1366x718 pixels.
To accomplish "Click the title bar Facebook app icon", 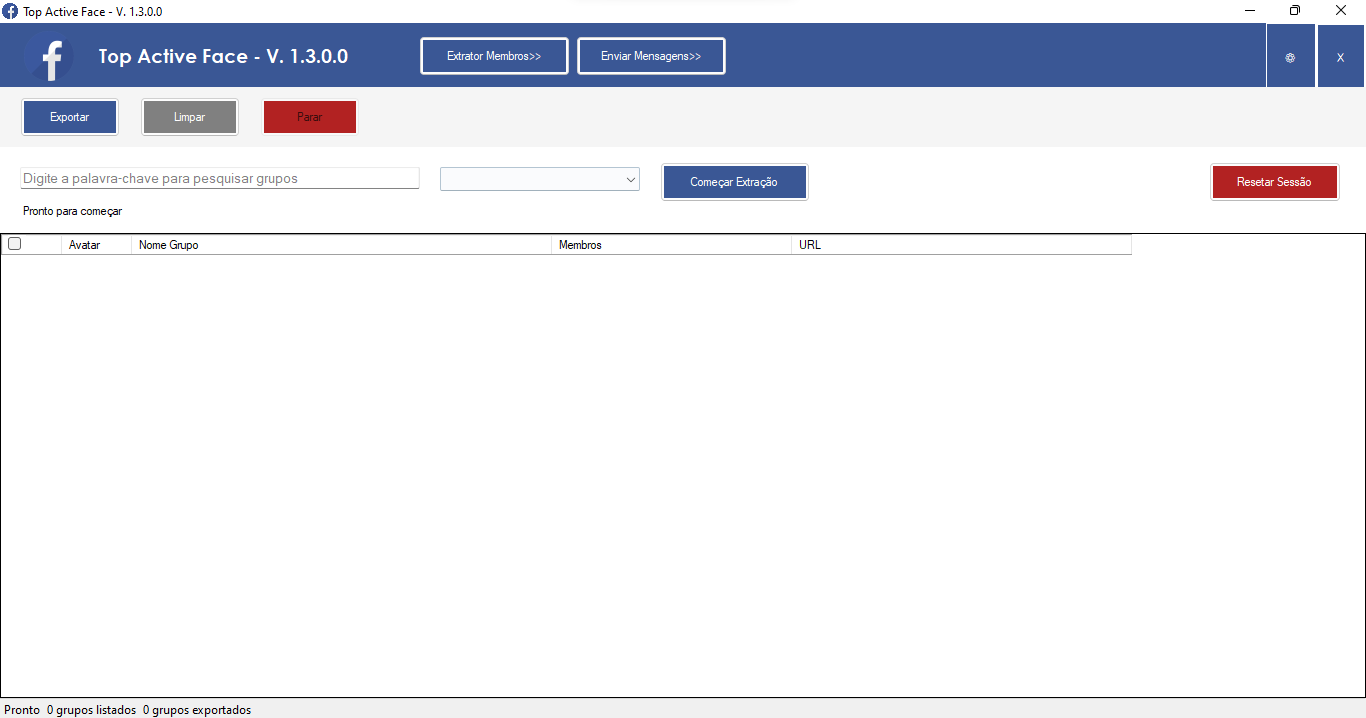I will [x=10, y=11].
